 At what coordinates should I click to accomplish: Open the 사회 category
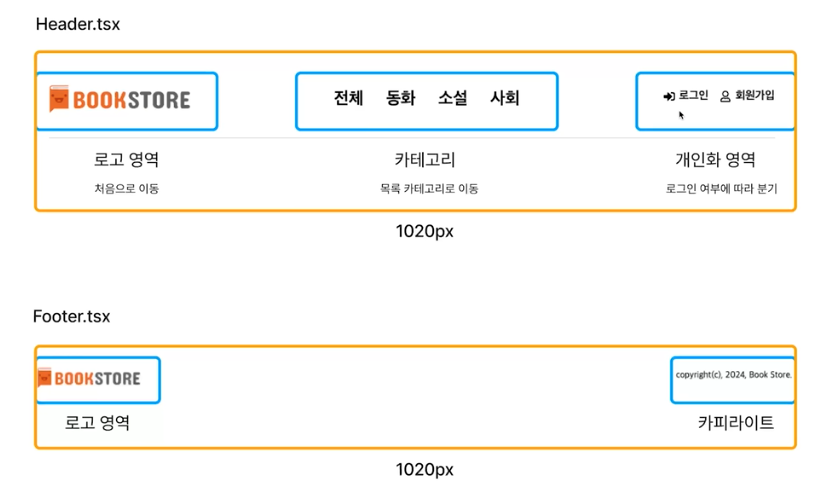pos(505,98)
